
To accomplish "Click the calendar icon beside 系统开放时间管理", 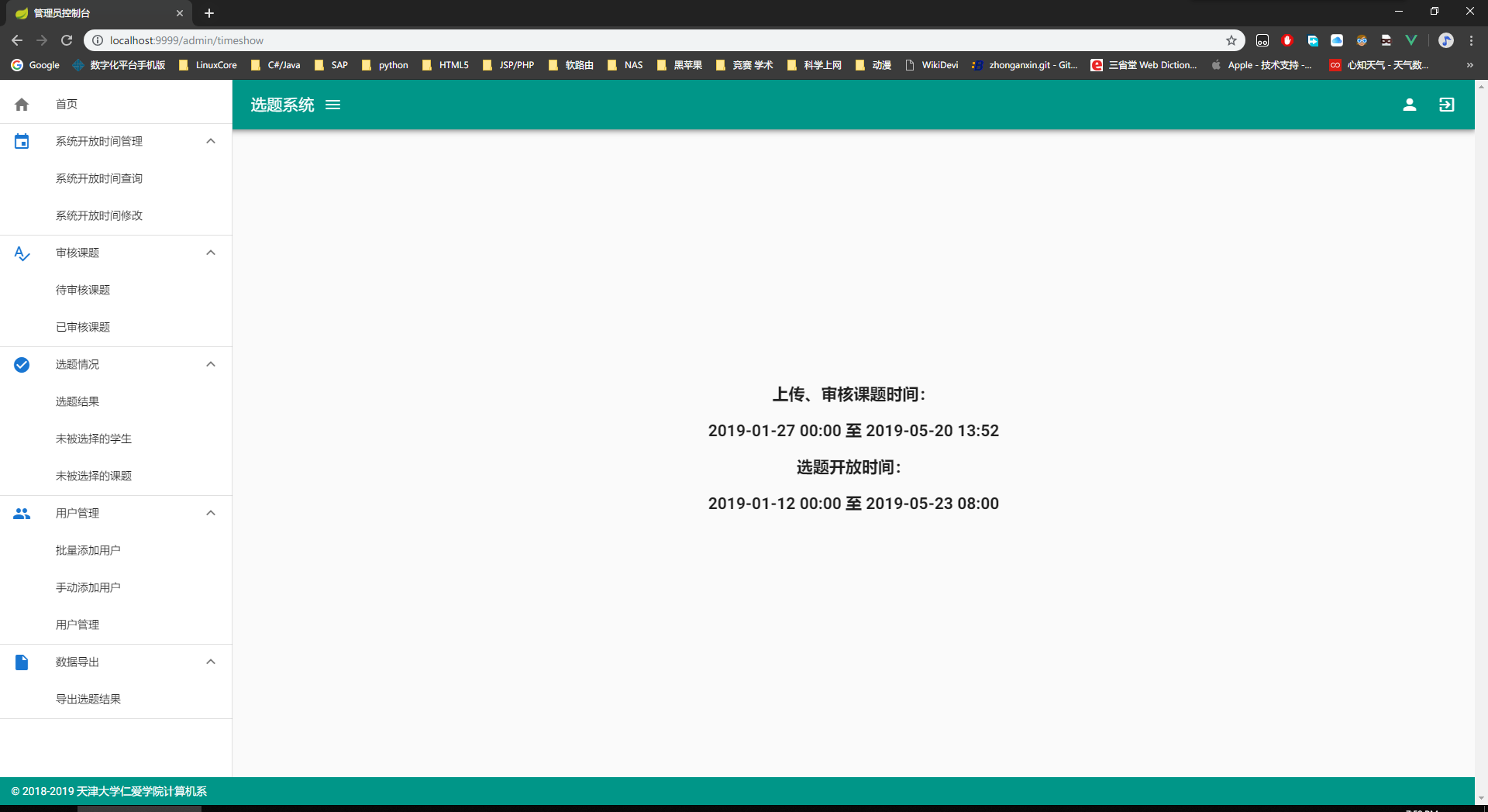I will [22, 141].
